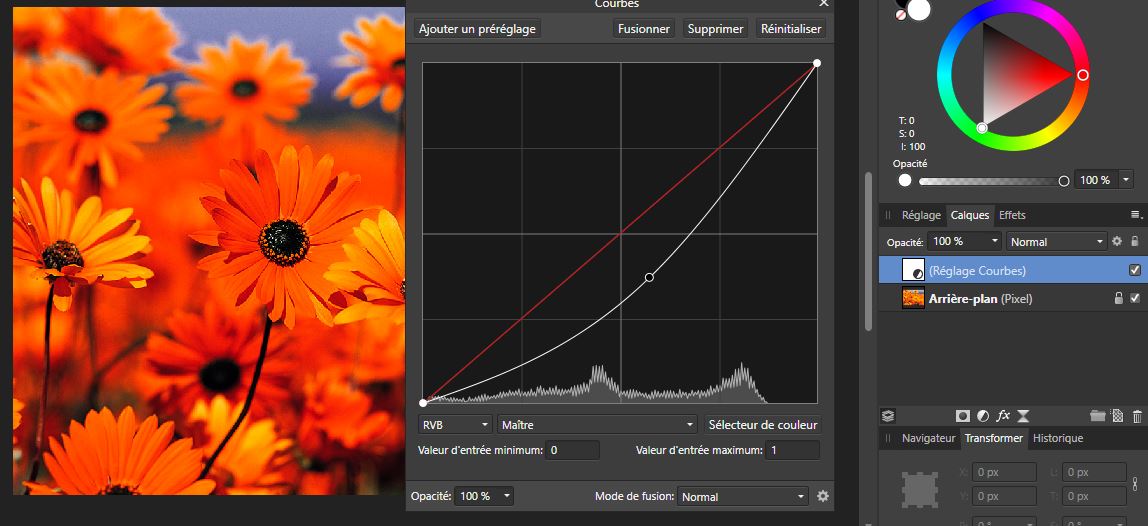Open the Layers panel hamburger menu

[x=1136, y=215]
